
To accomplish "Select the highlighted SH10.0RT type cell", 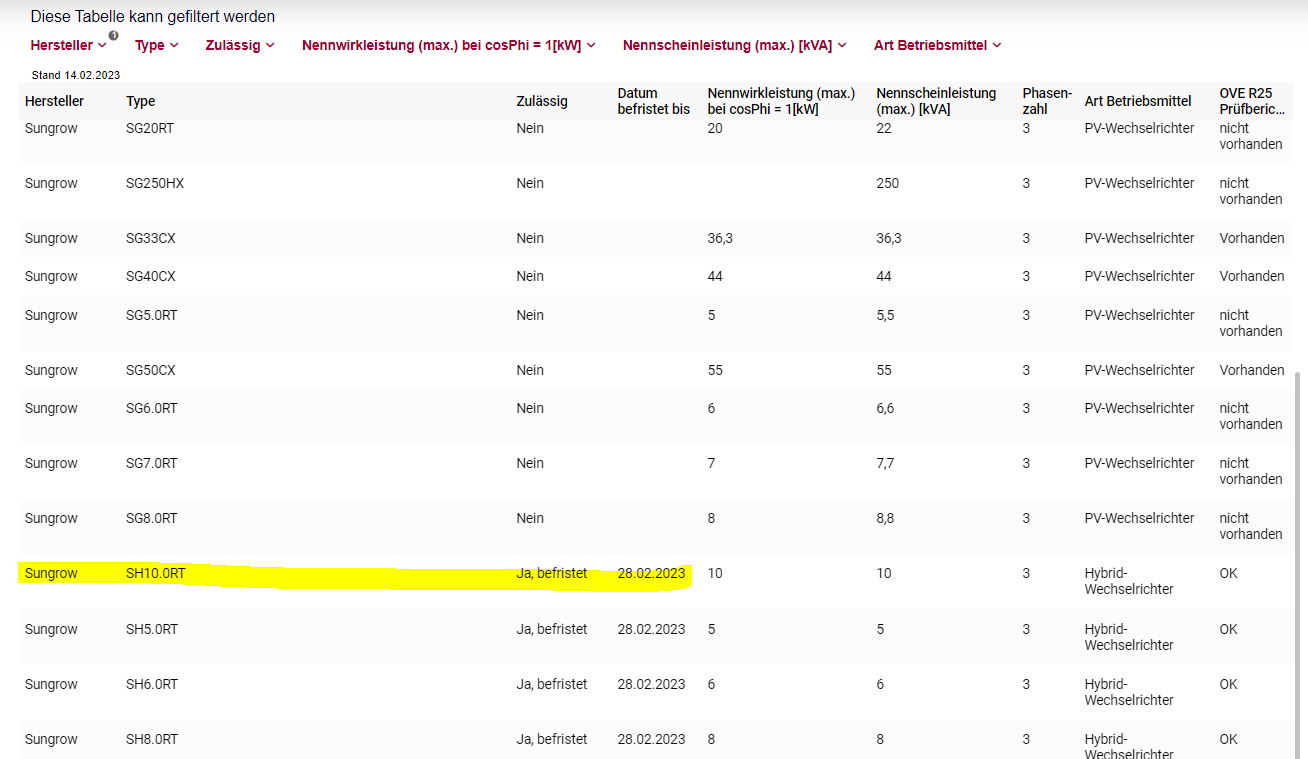I will [156, 573].
